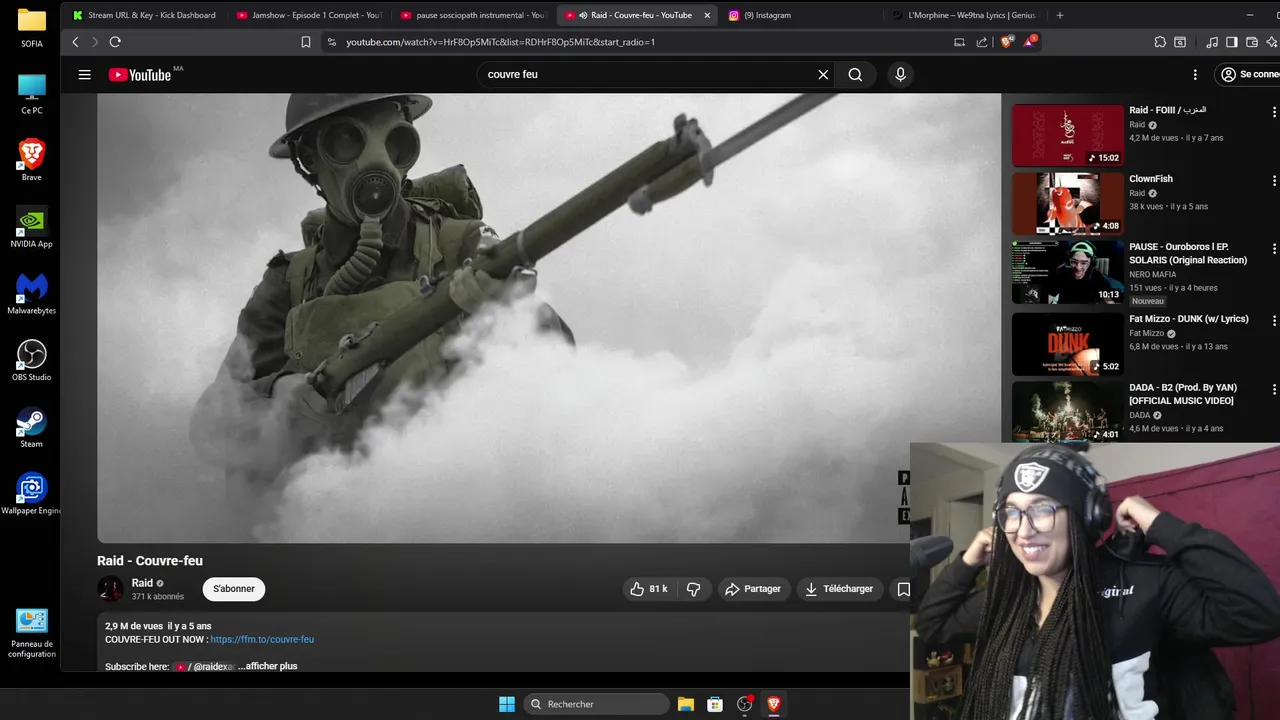Screen dimensions: 1280x720
Task: Close the Raid - Couvre-feu tab
Action: (x=707, y=15)
